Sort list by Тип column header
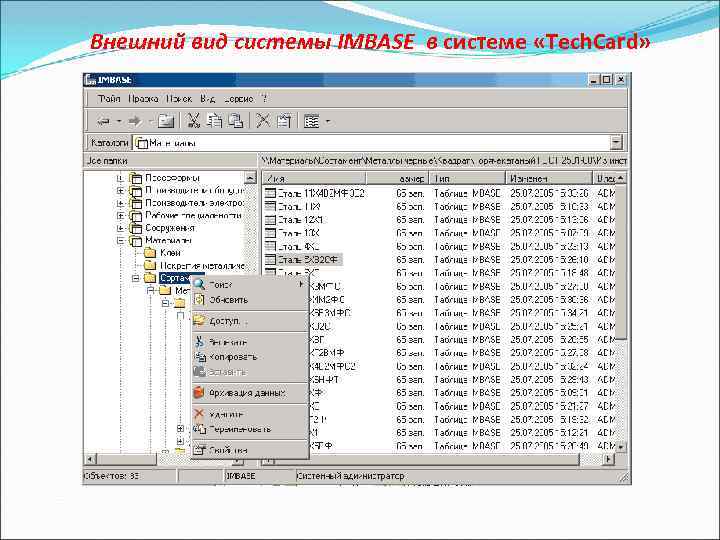 [x=467, y=178]
